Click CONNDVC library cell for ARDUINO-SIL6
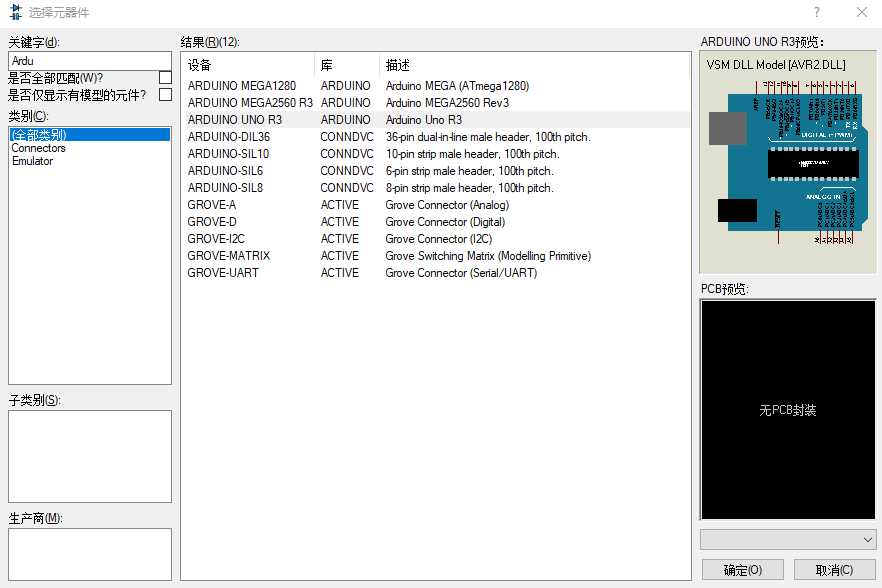The width and height of the screenshot is (882, 588). point(346,170)
